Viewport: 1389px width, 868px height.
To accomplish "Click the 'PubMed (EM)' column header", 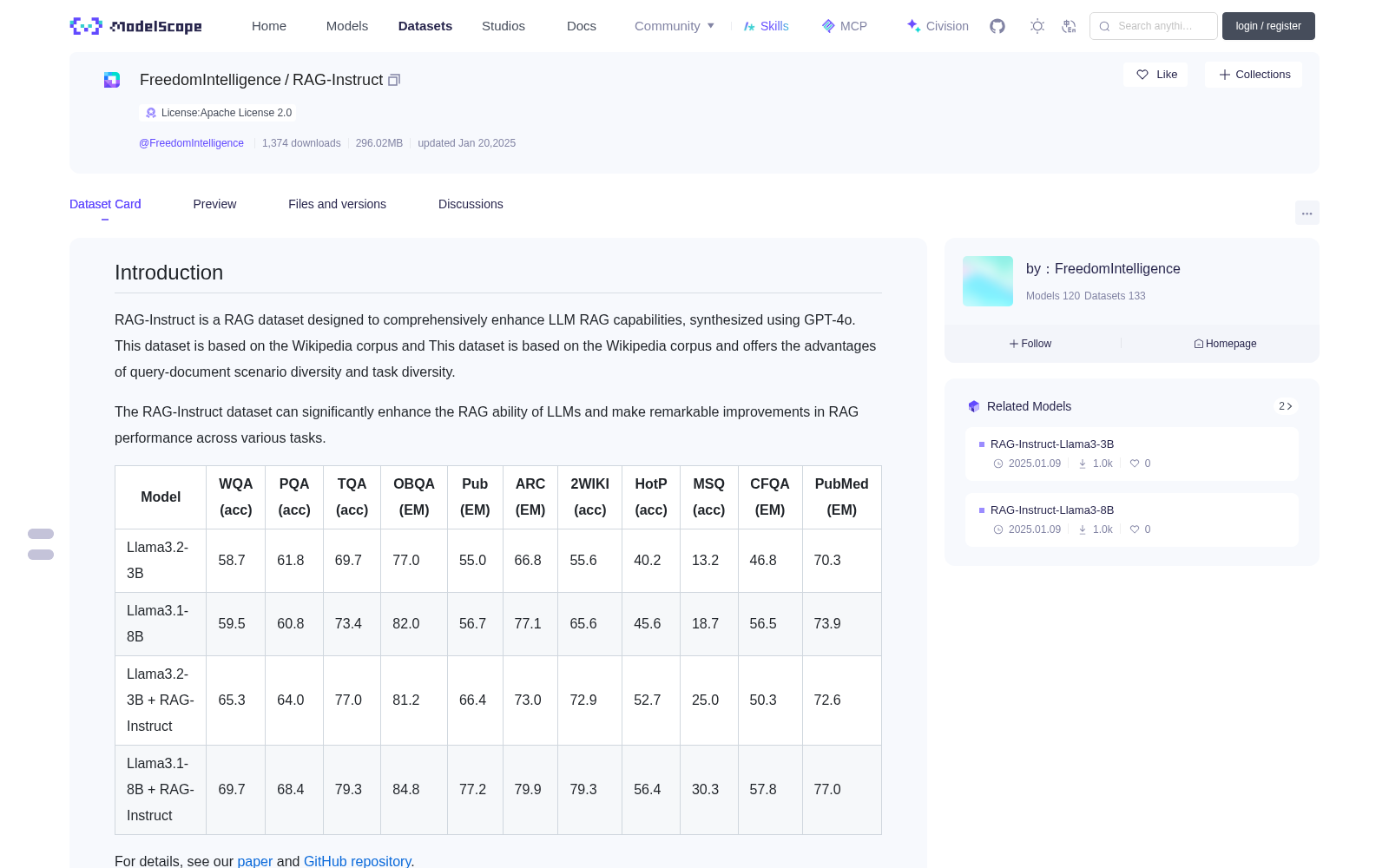I will pyautogui.click(x=842, y=497).
